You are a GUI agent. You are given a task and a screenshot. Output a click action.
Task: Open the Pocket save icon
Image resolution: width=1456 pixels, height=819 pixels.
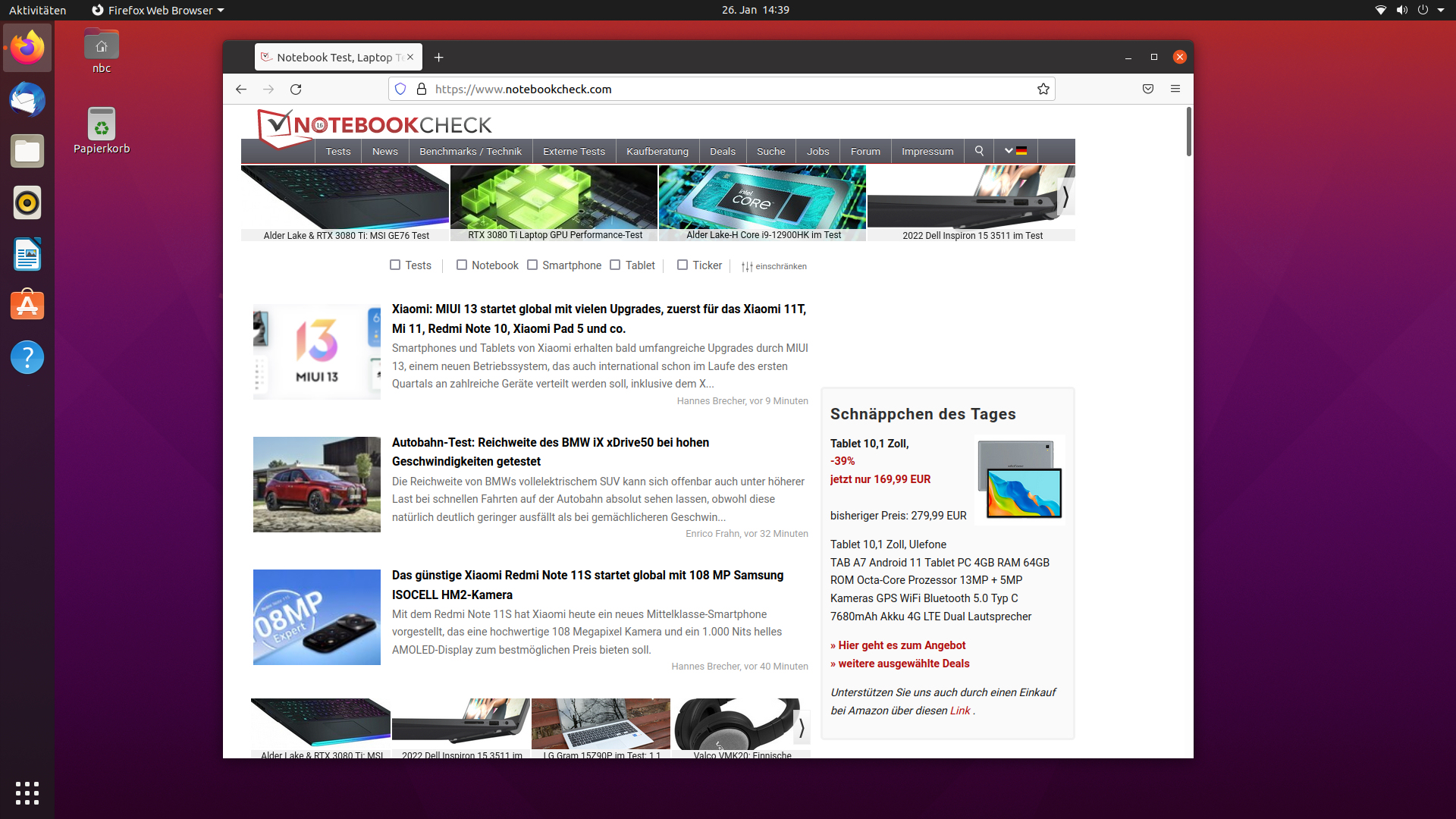pyautogui.click(x=1148, y=89)
